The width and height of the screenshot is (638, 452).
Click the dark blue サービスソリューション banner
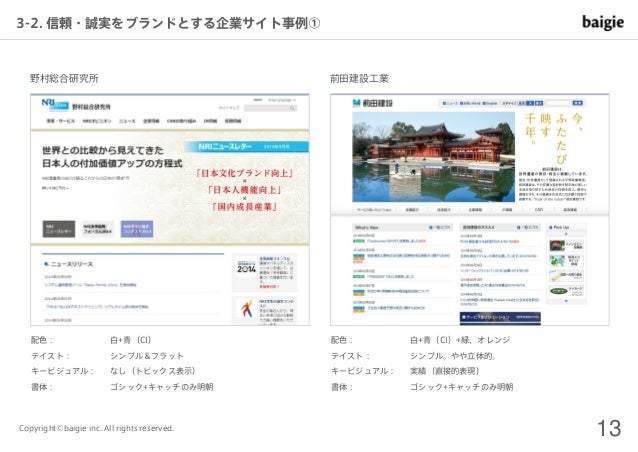pyautogui.click(x=500, y=317)
